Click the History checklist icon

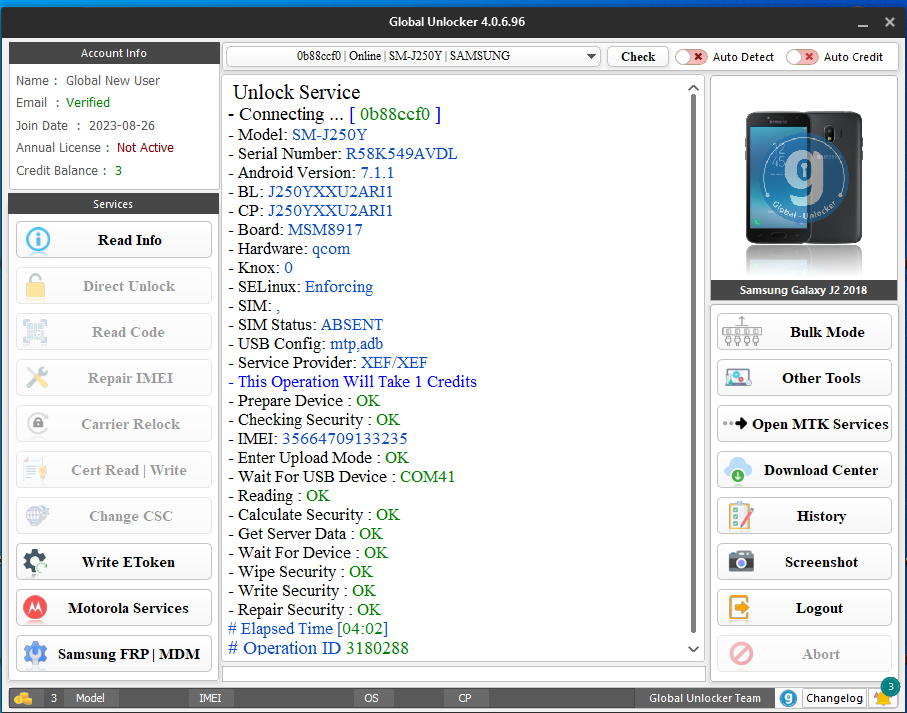740,515
